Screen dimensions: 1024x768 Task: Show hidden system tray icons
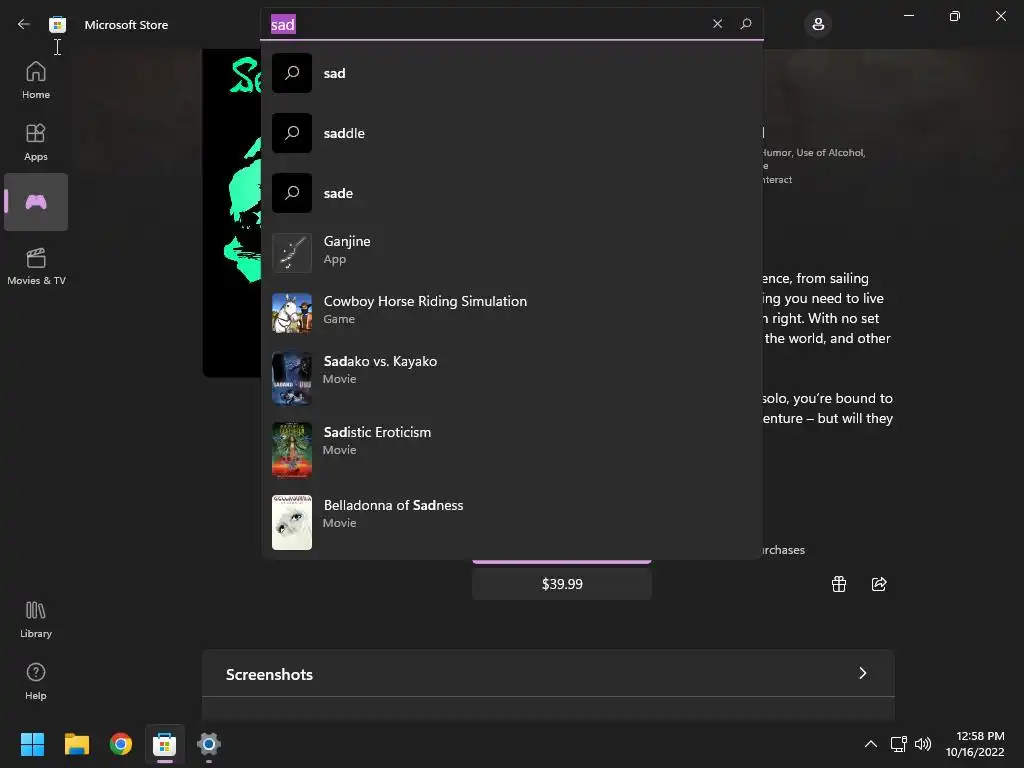point(871,744)
